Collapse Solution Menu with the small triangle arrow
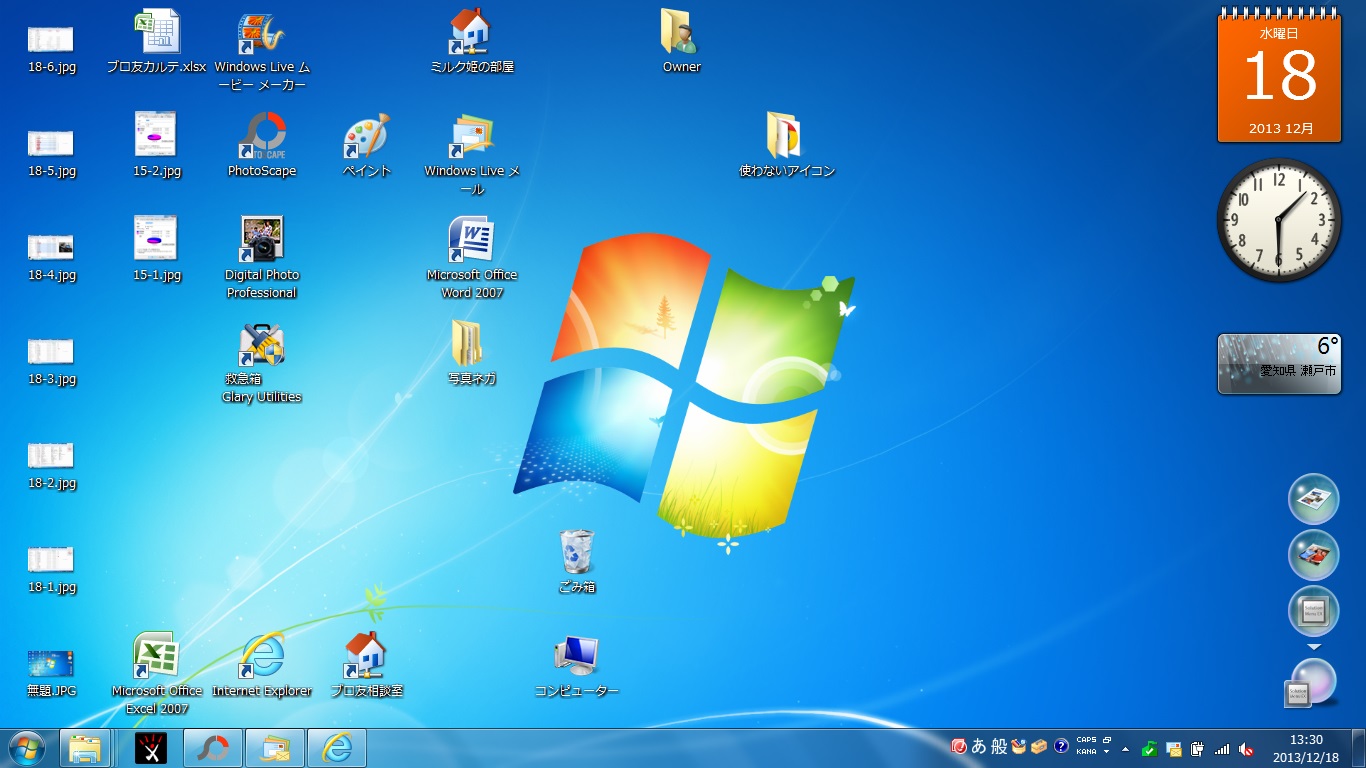This screenshot has width=1366, height=768. [x=1314, y=648]
